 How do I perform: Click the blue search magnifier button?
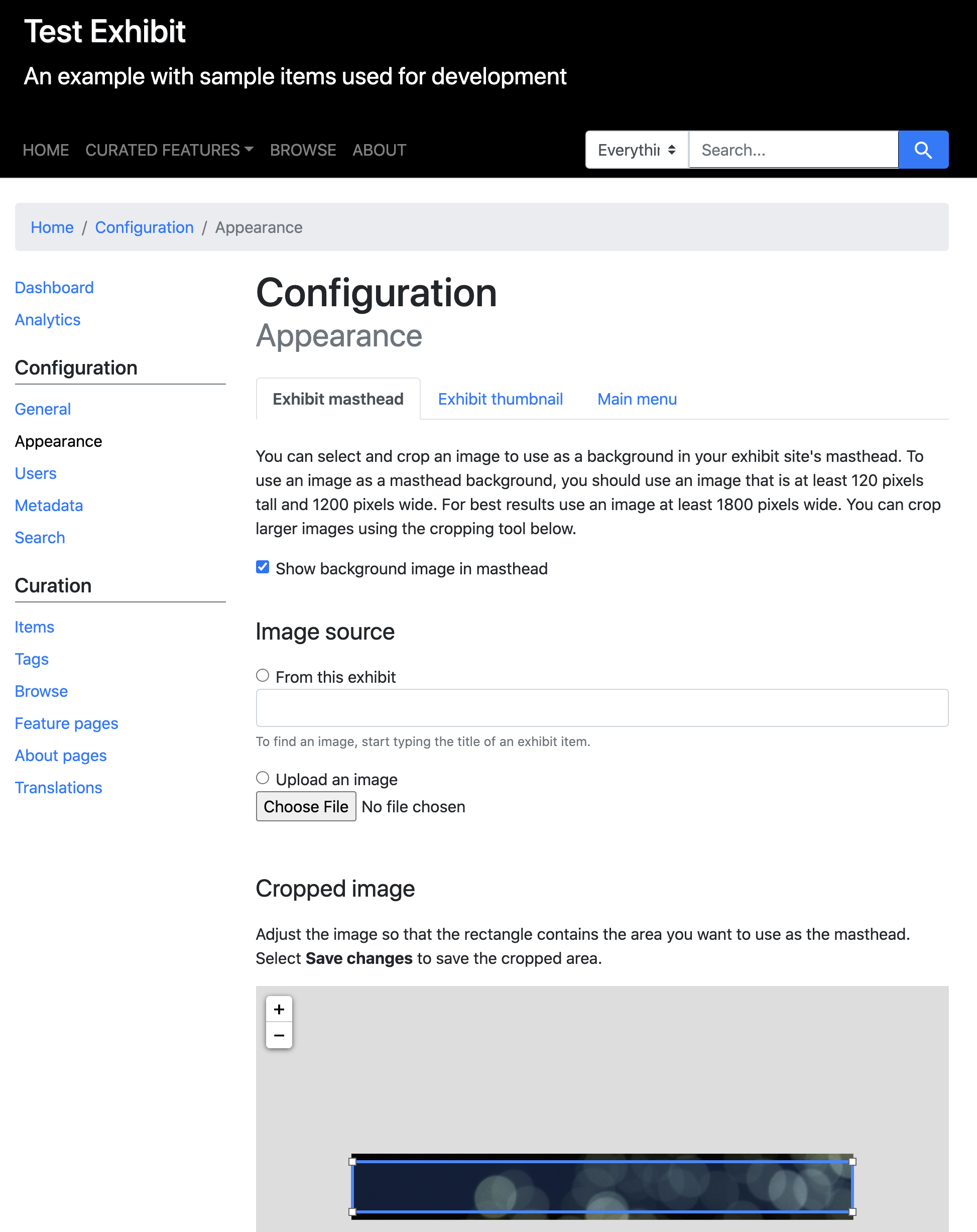coord(923,150)
